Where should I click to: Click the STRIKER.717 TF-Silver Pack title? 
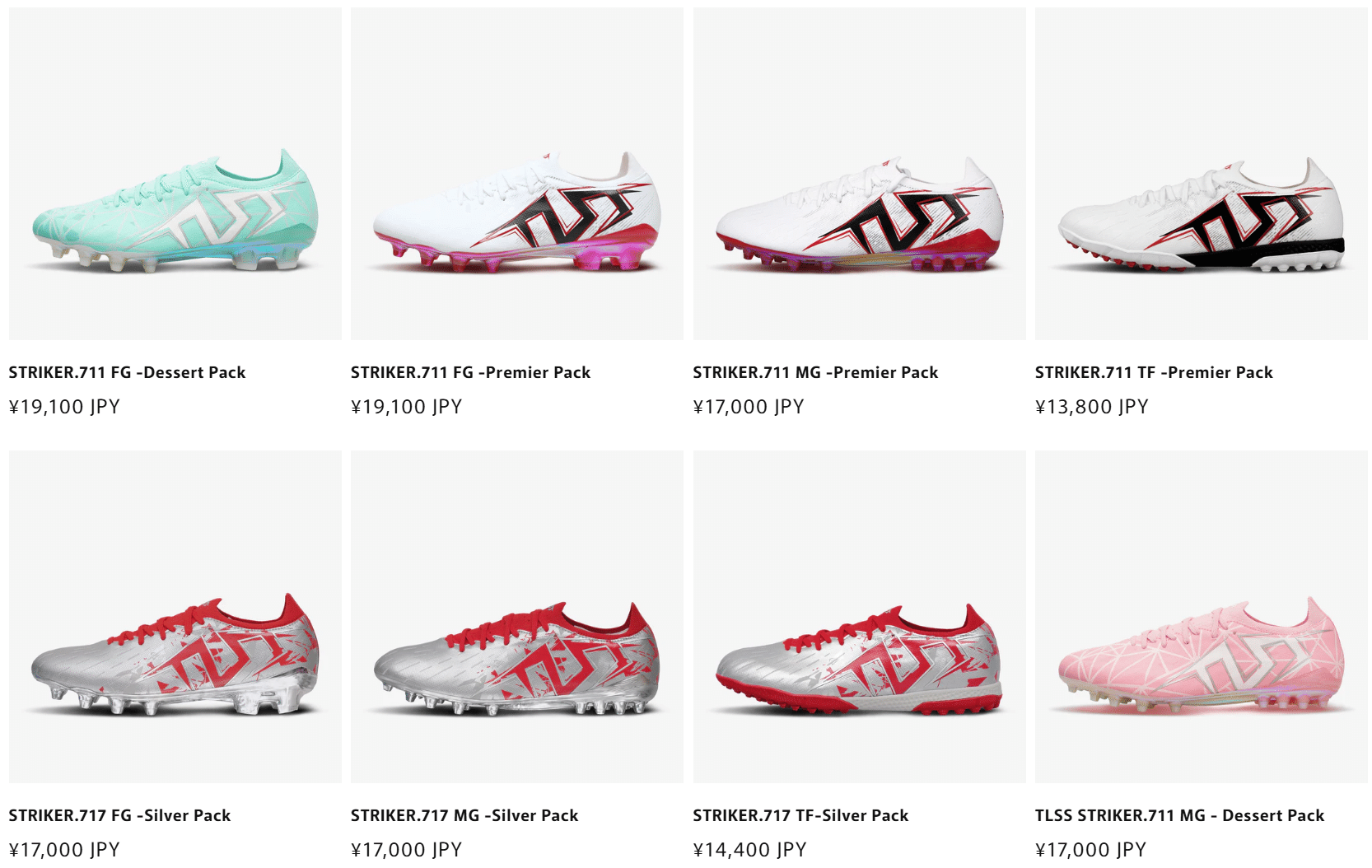tap(800, 815)
